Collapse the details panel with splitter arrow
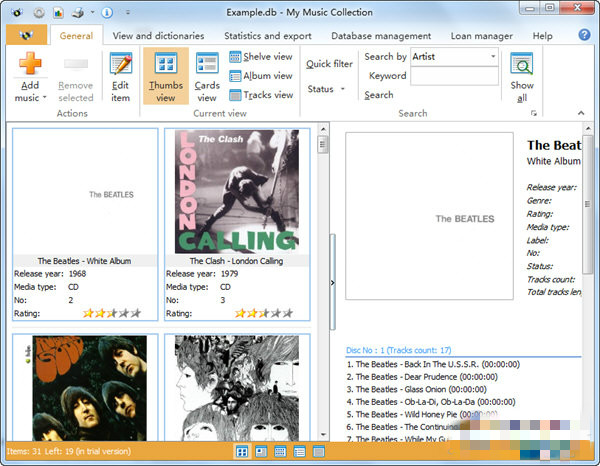 [x=333, y=284]
